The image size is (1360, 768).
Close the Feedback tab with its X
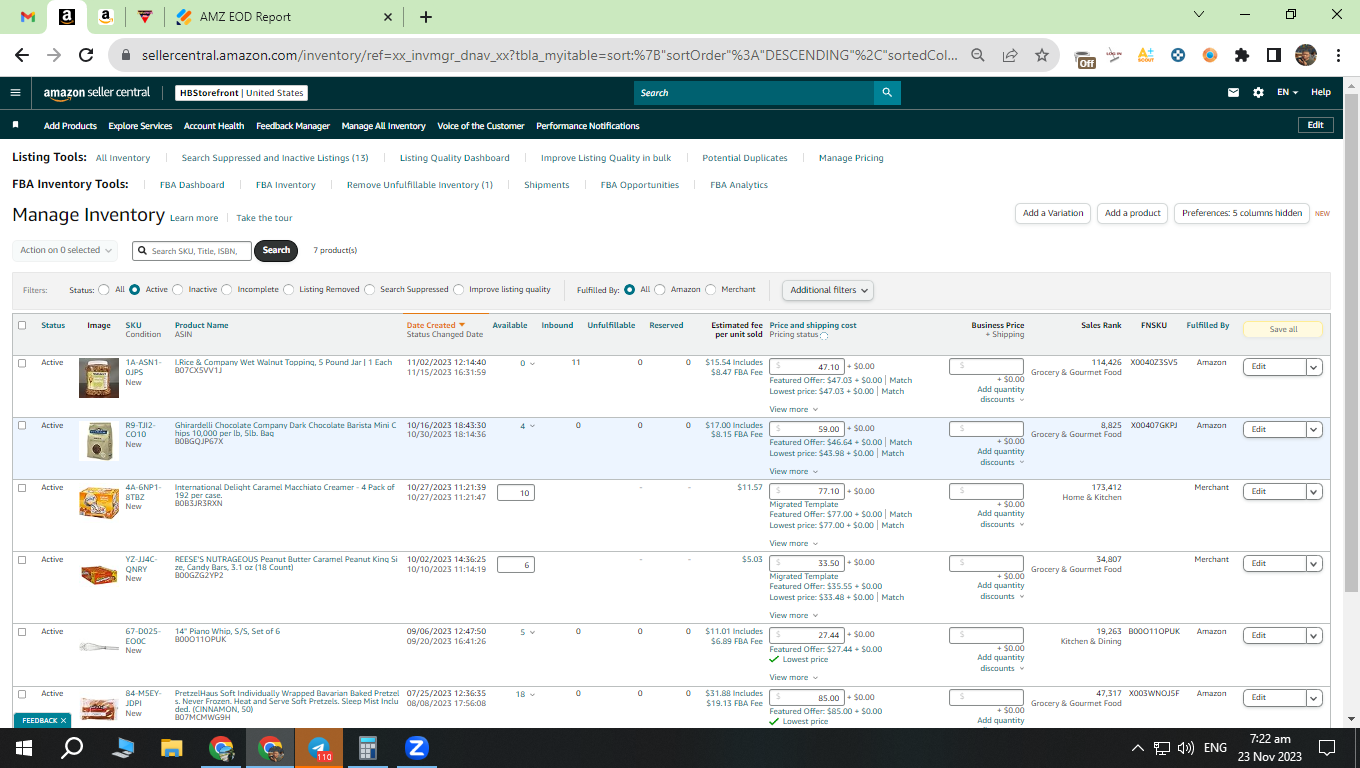tap(63, 720)
